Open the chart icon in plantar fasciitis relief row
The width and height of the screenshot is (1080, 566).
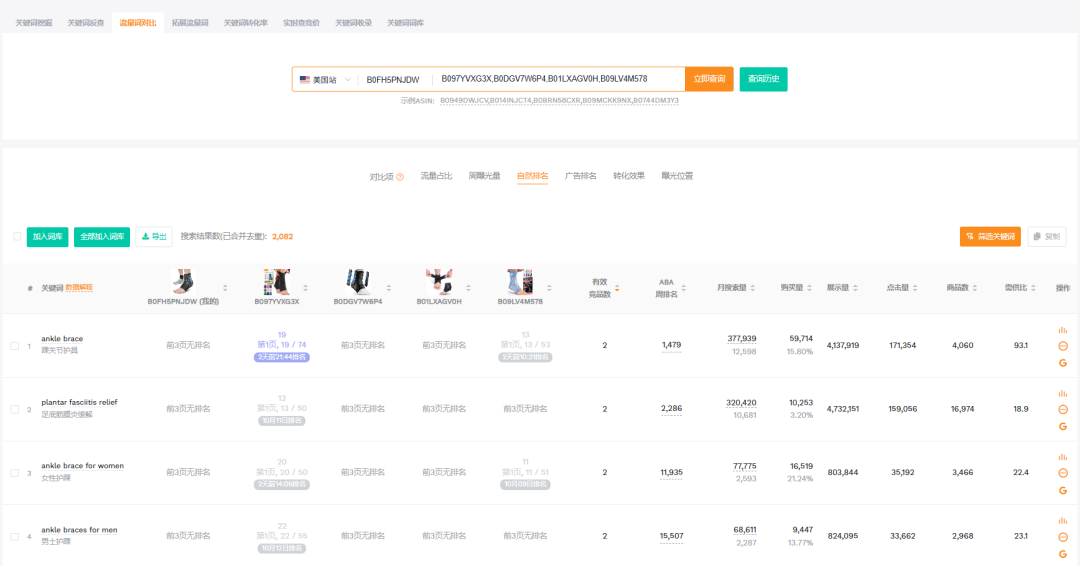point(1063,393)
